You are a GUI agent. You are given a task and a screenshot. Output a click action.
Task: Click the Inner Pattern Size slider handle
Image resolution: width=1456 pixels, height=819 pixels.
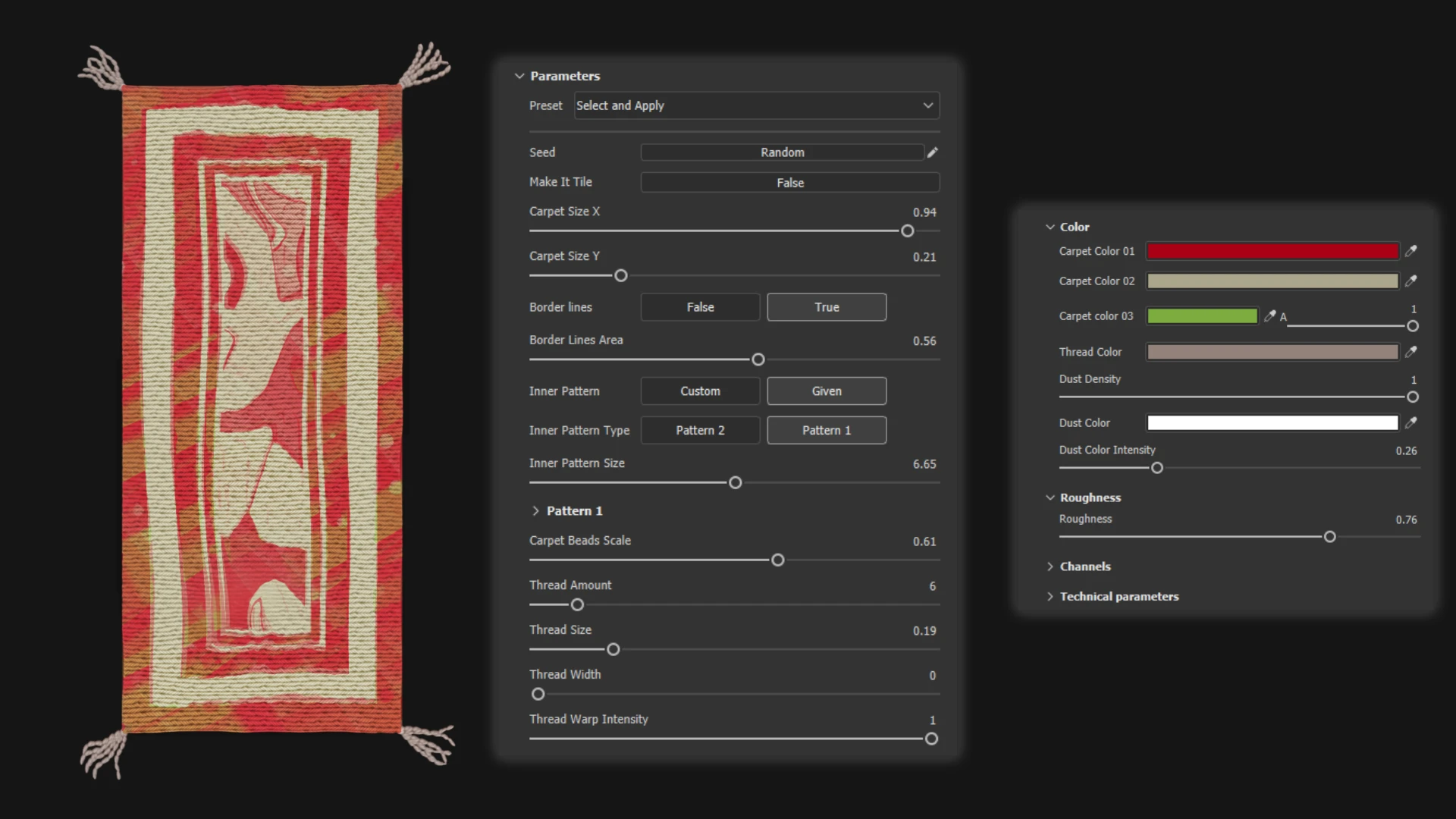coord(735,483)
